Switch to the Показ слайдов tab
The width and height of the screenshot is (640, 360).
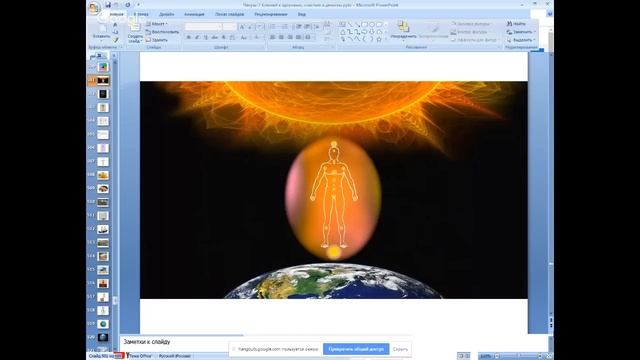coord(229,14)
